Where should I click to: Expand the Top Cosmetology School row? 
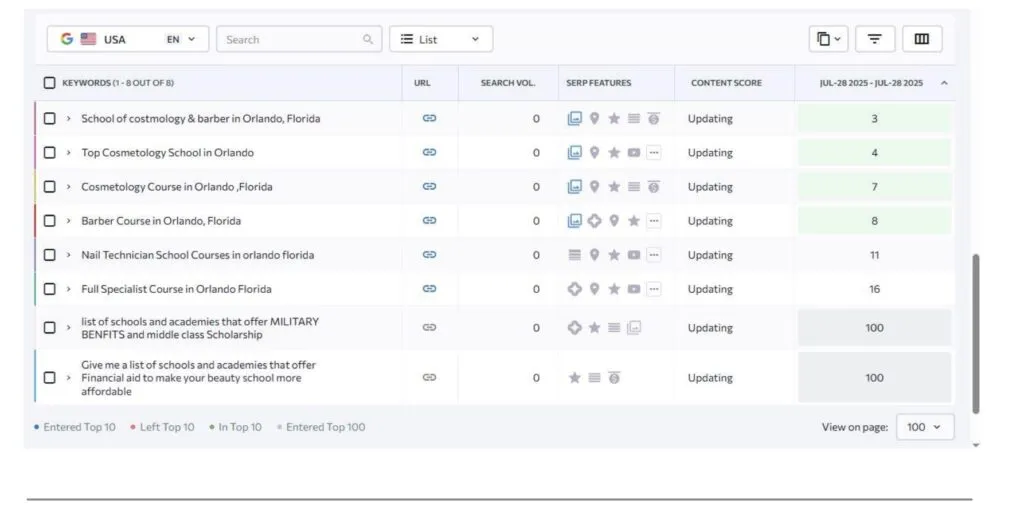[68, 152]
